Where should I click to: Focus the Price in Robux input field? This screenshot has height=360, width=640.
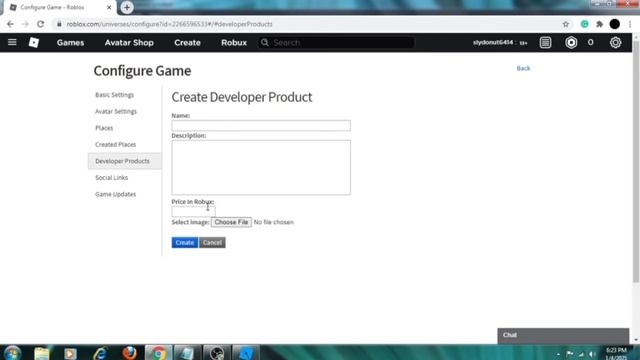click(x=193, y=211)
